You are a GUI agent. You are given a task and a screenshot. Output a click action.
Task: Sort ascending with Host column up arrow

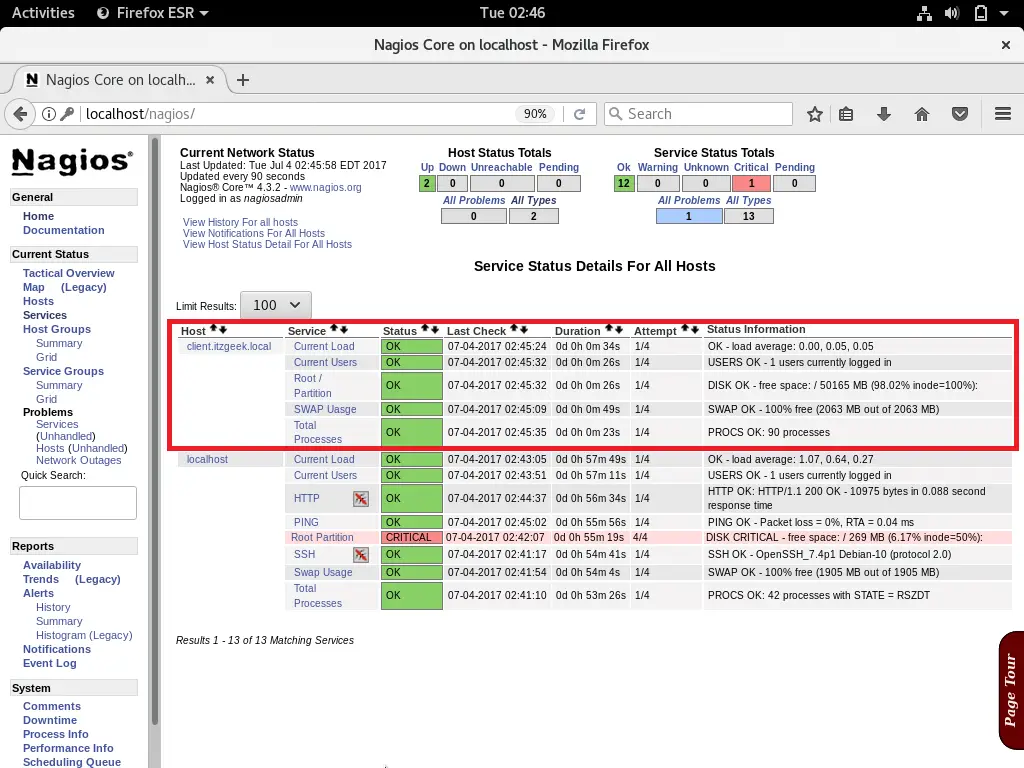click(x=214, y=329)
